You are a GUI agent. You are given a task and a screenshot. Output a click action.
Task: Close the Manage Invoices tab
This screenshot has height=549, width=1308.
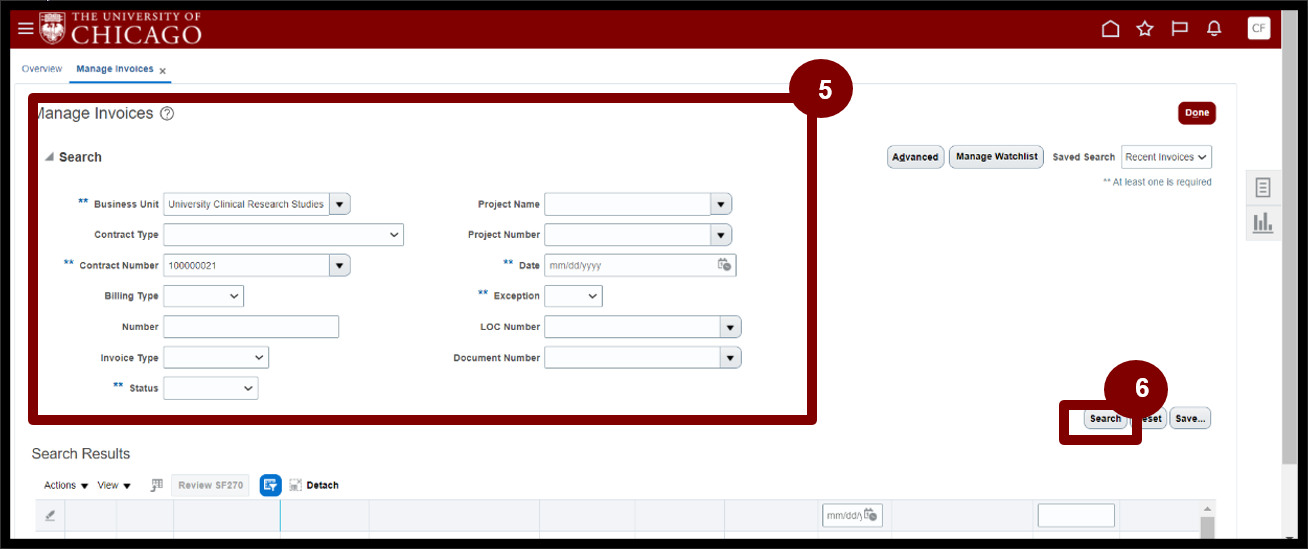(163, 71)
